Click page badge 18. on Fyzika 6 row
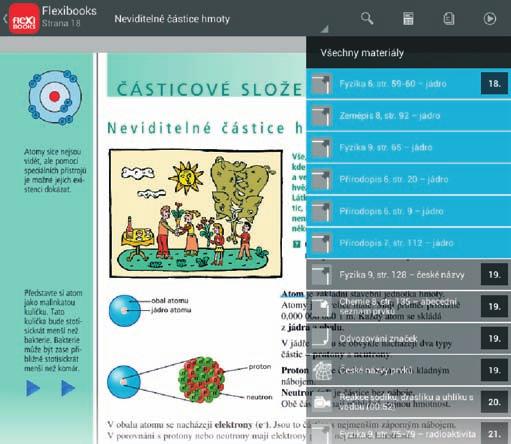This screenshot has width=511, height=444. click(494, 83)
